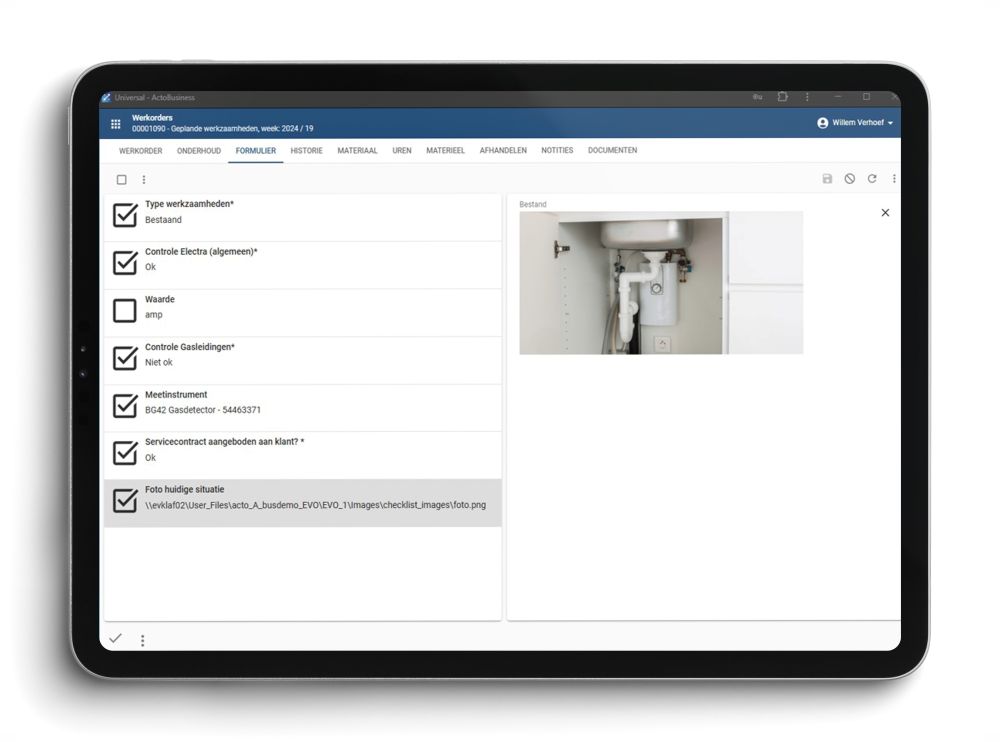Click the save disk icon
The width and height of the screenshot is (1000, 742).
827,179
